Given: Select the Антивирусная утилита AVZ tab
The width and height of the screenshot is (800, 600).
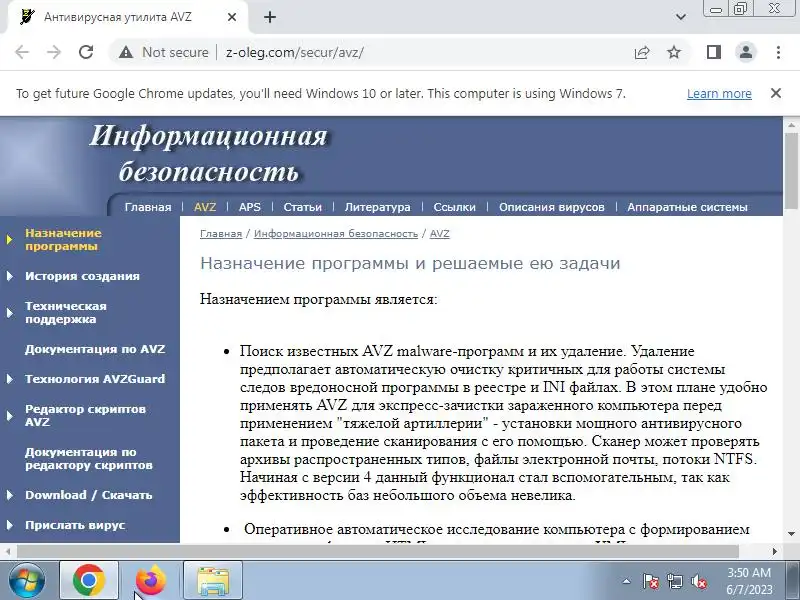Looking at the screenshot, I should [128, 17].
